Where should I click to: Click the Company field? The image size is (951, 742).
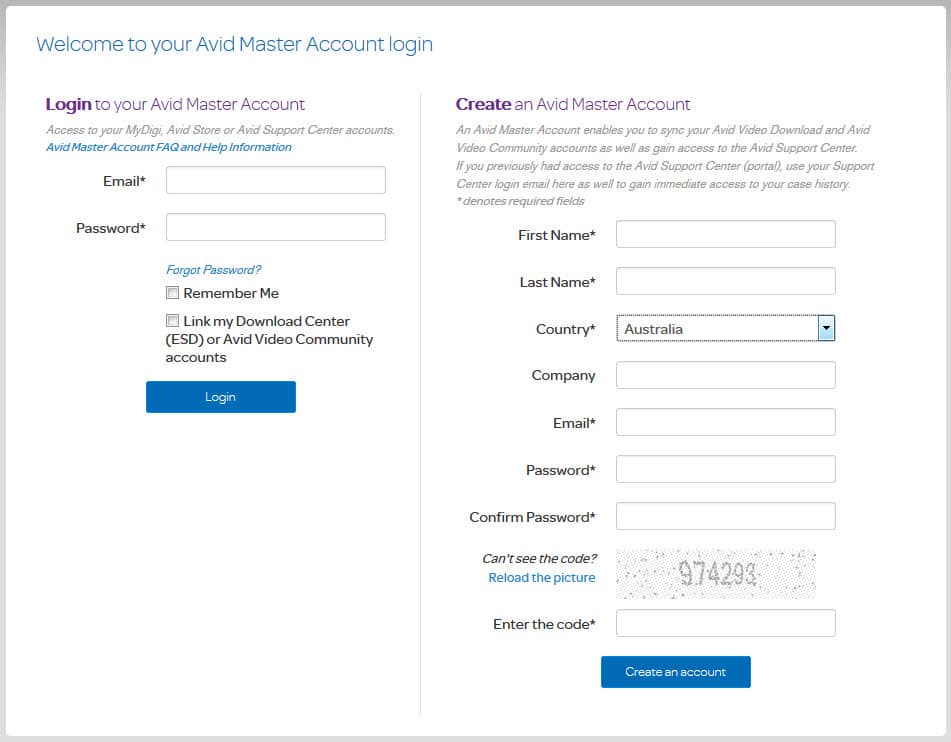[x=725, y=375]
